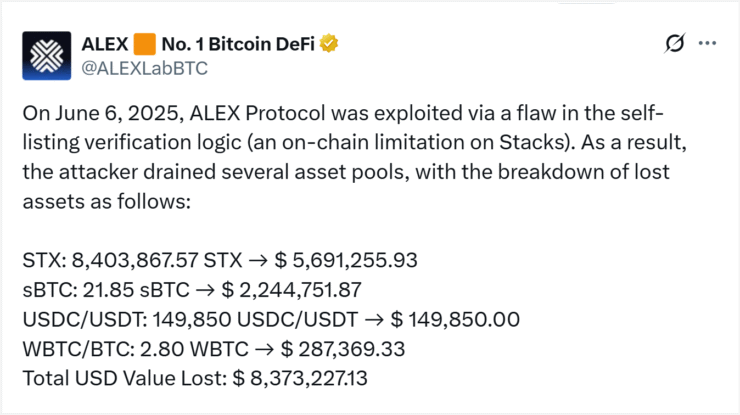The image size is (740, 415).
Task: Click the gold verified badge
Action: tap(329, 43)
